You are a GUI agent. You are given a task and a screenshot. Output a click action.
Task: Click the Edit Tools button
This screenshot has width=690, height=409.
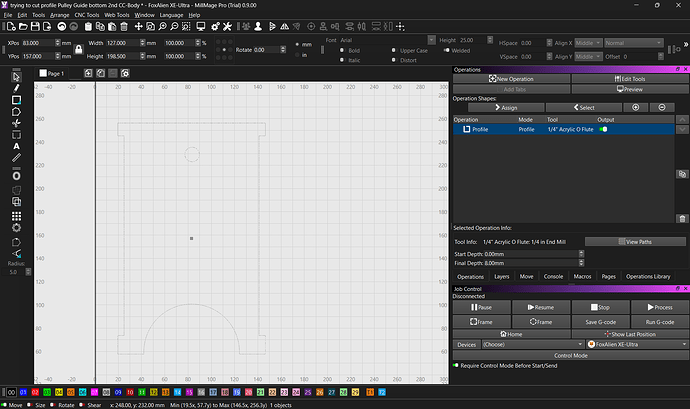coord(630,79)
